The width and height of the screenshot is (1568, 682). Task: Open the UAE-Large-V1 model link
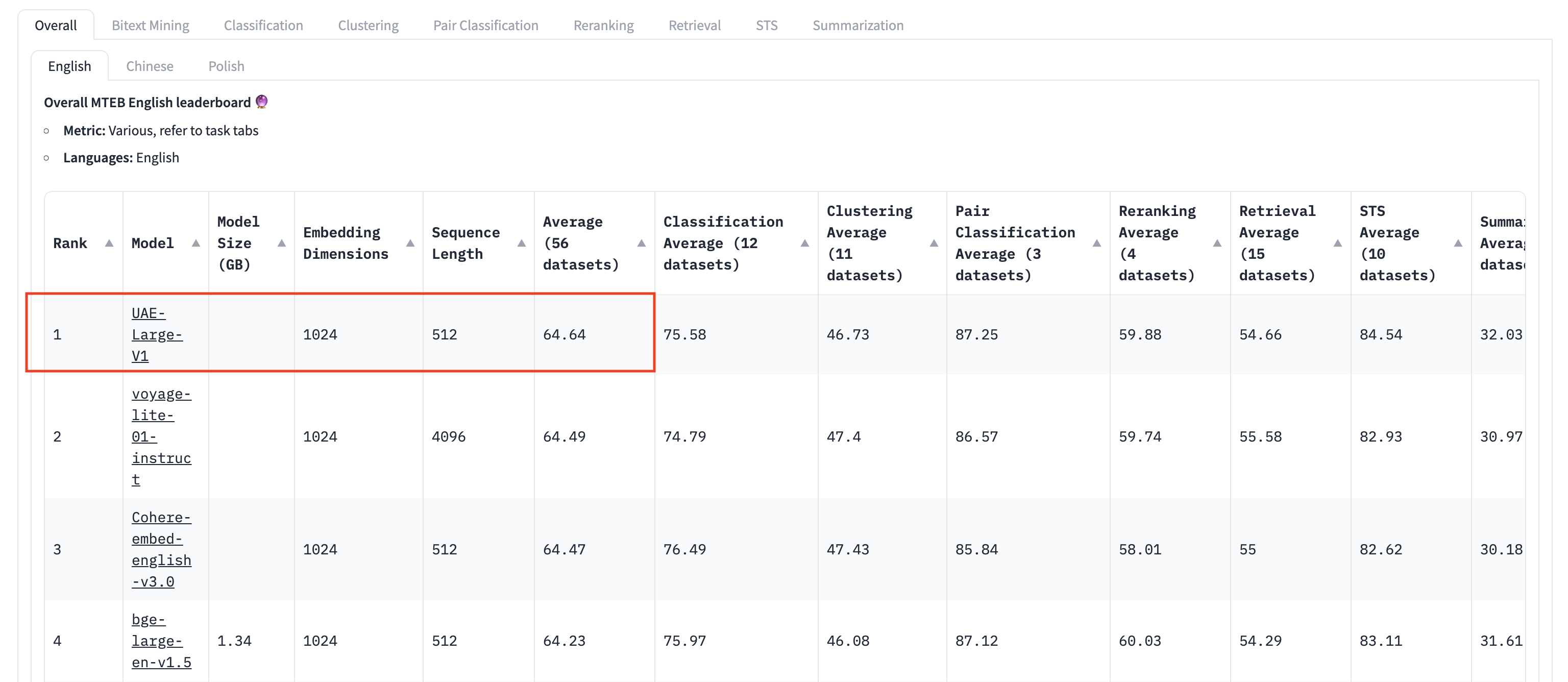pyautogui.click(x=156, y=334)
